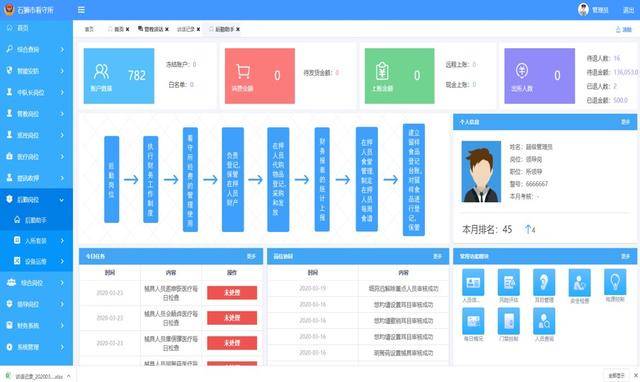Click the green yen clipboard deposit card
This screenshot has height=382, width=640.
(400, 76)
